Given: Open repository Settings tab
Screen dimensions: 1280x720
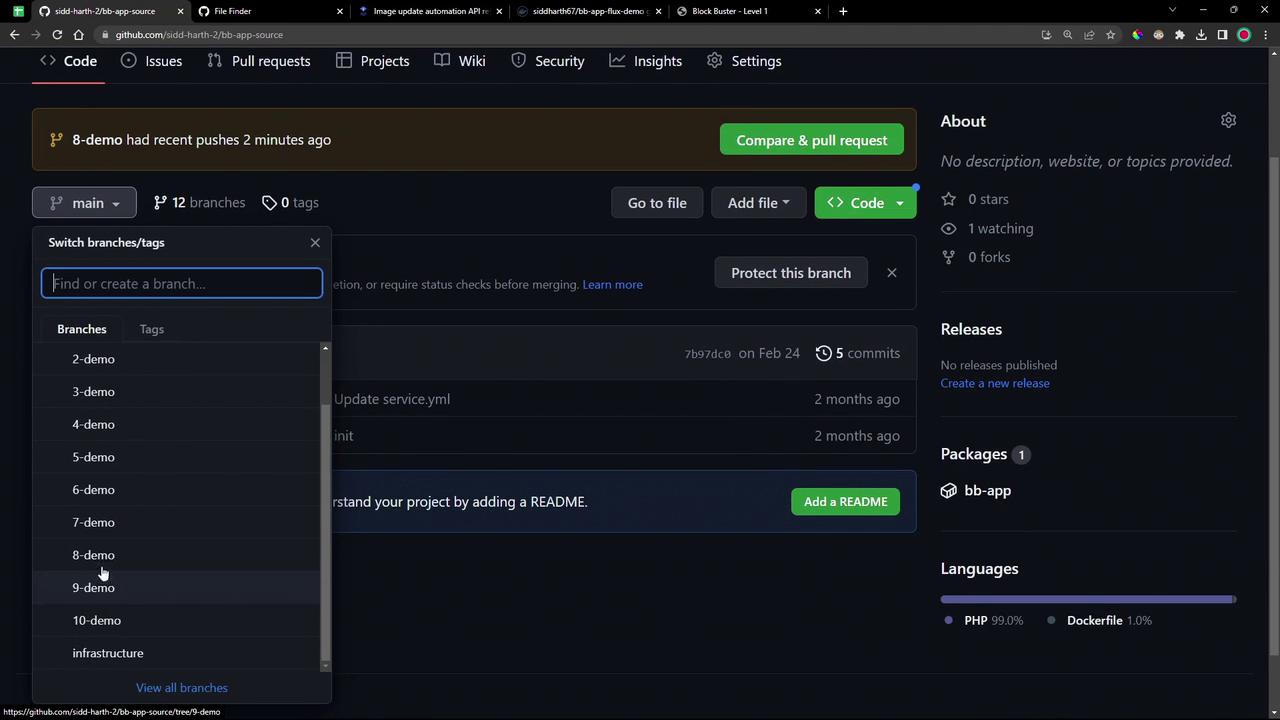Looking at the screenshot, I should click(743, 61).
